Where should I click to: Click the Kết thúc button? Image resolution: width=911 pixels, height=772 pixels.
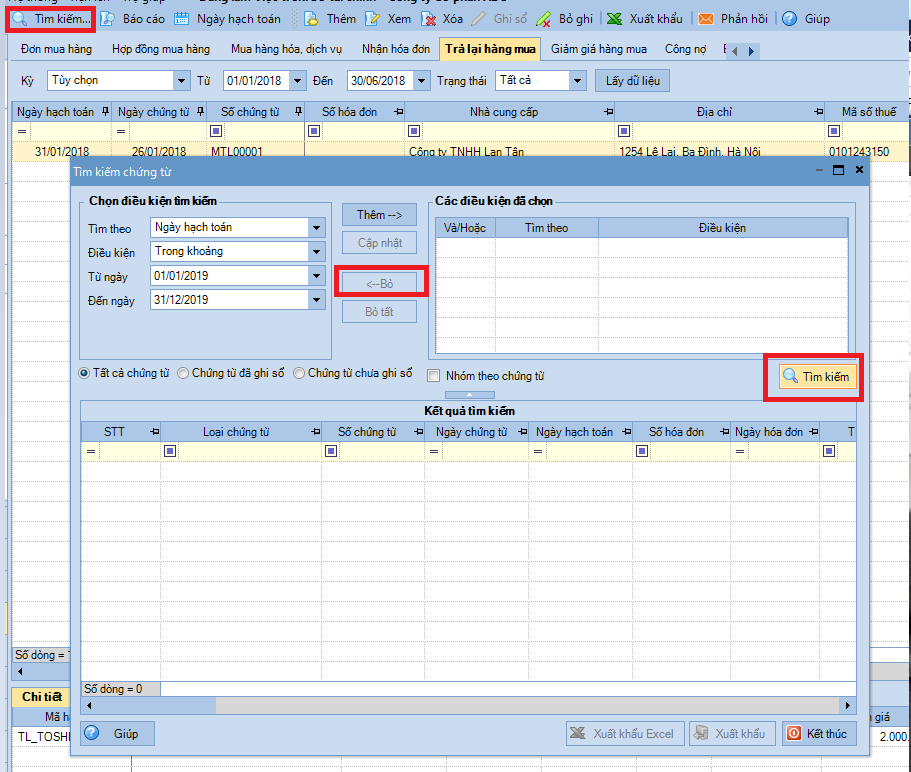click(819, 734)
